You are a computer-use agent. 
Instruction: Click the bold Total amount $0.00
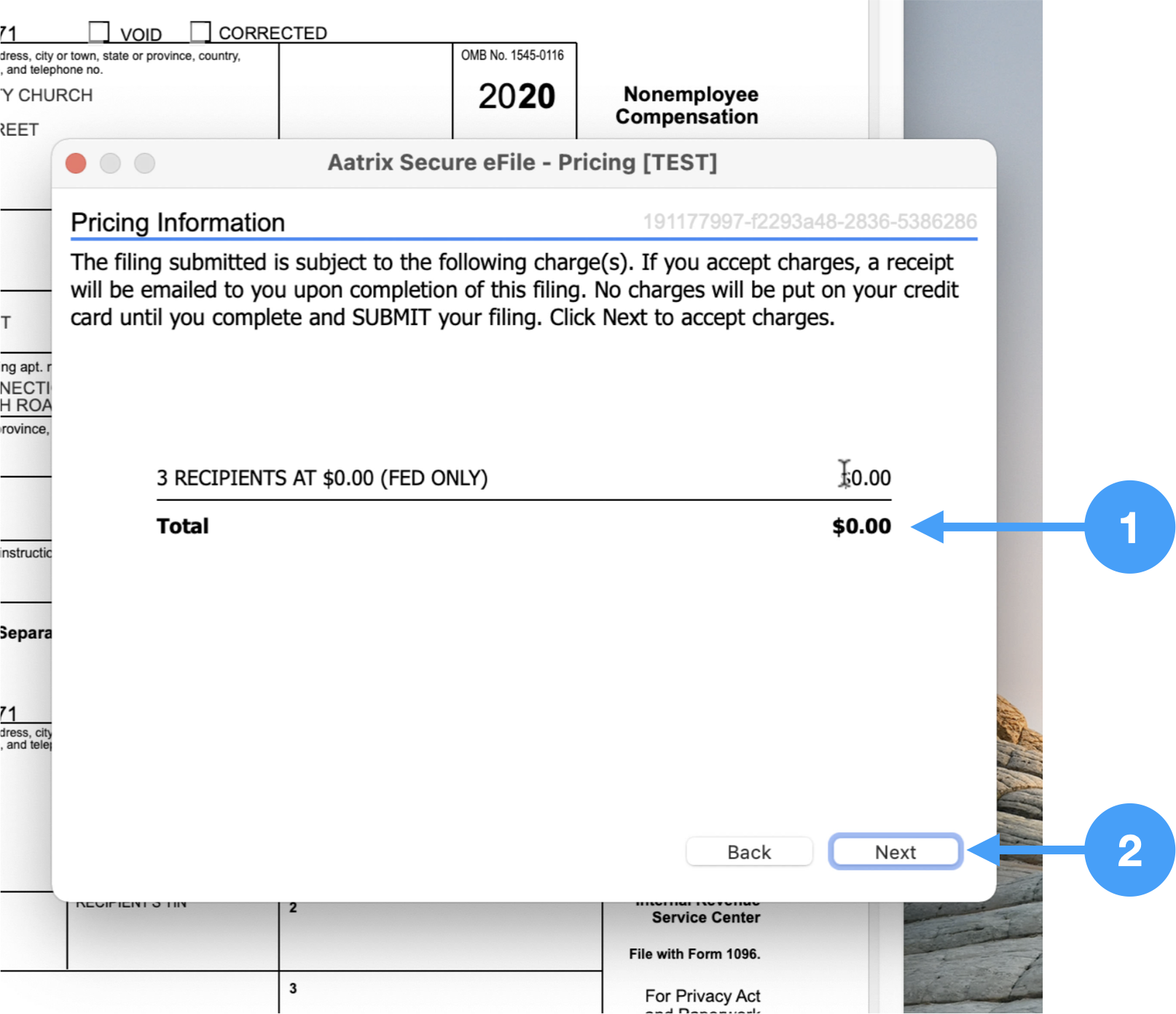click(861, 526)
